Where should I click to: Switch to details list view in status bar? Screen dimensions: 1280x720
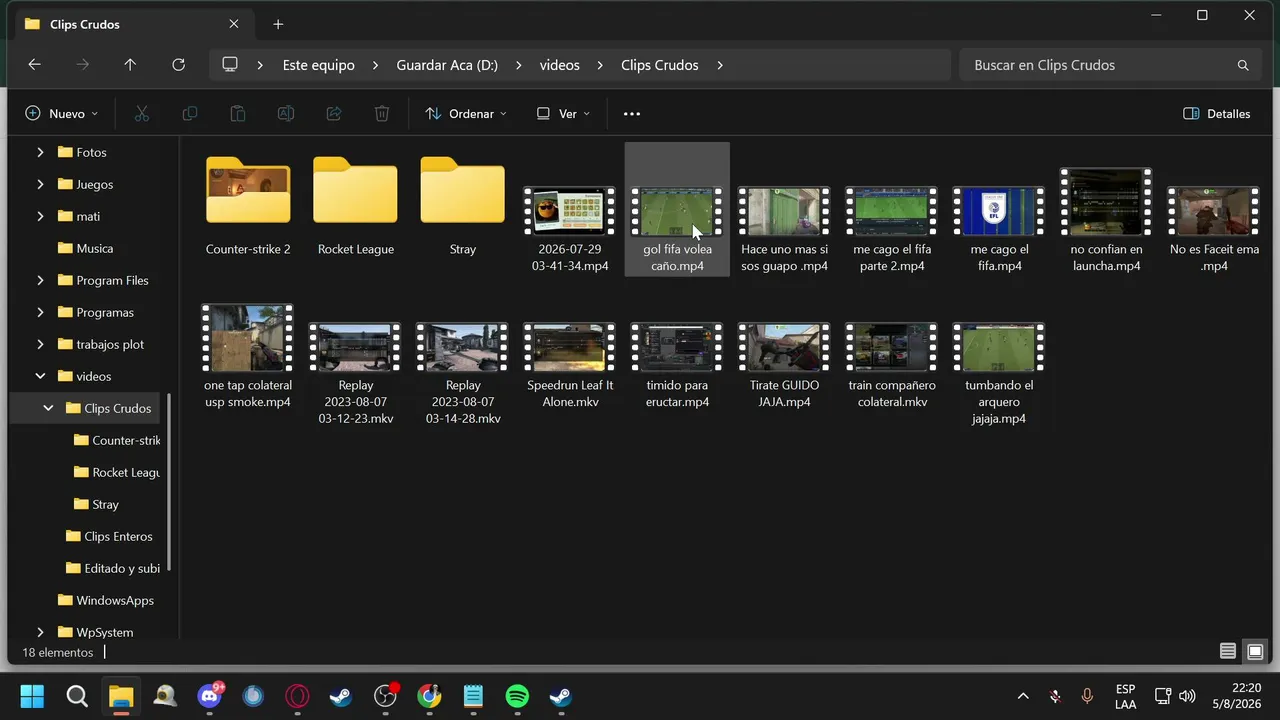pos(1228,652)
